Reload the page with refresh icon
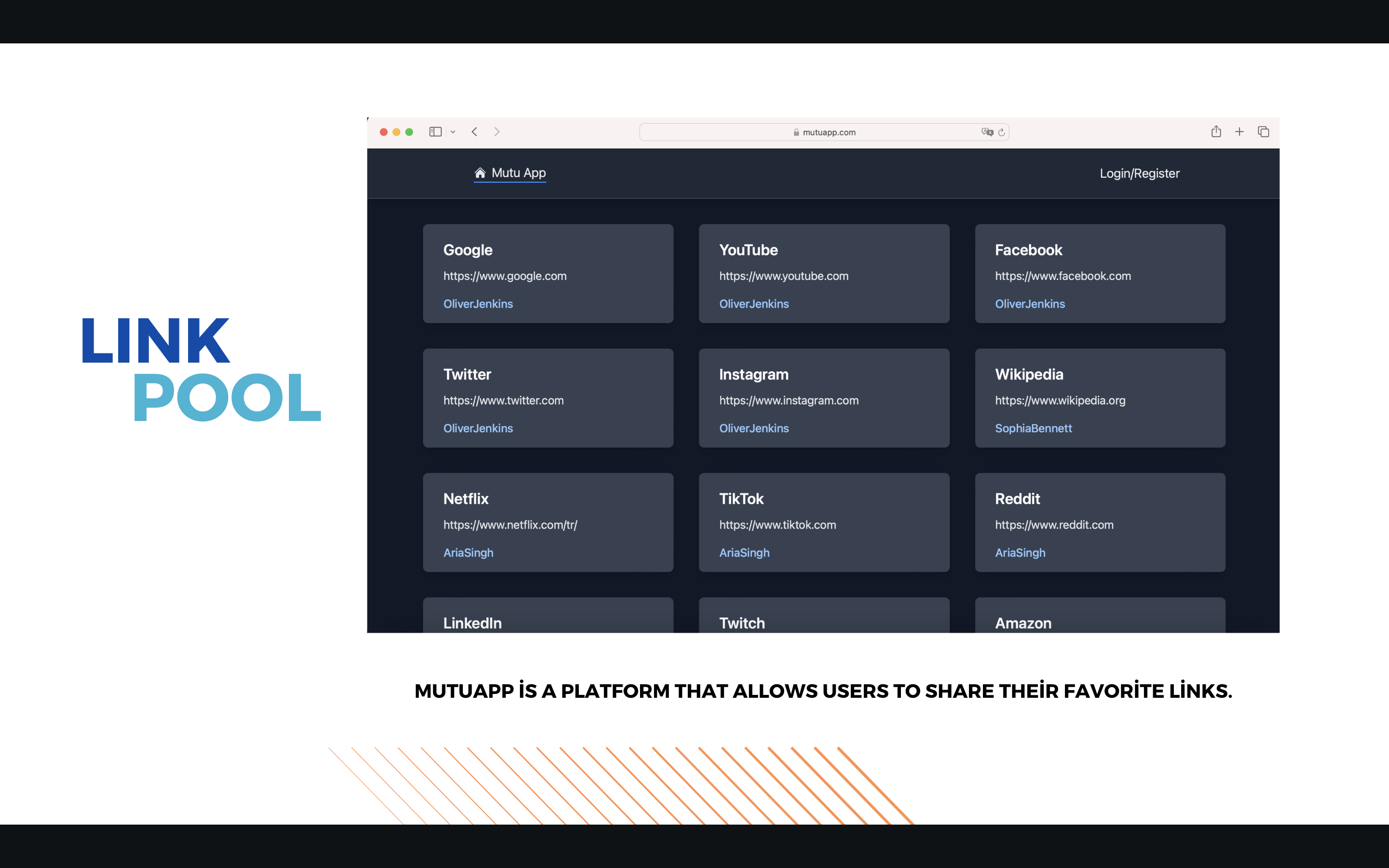Viewport: 1389px width, 868px height. (x=1002, y=133)
